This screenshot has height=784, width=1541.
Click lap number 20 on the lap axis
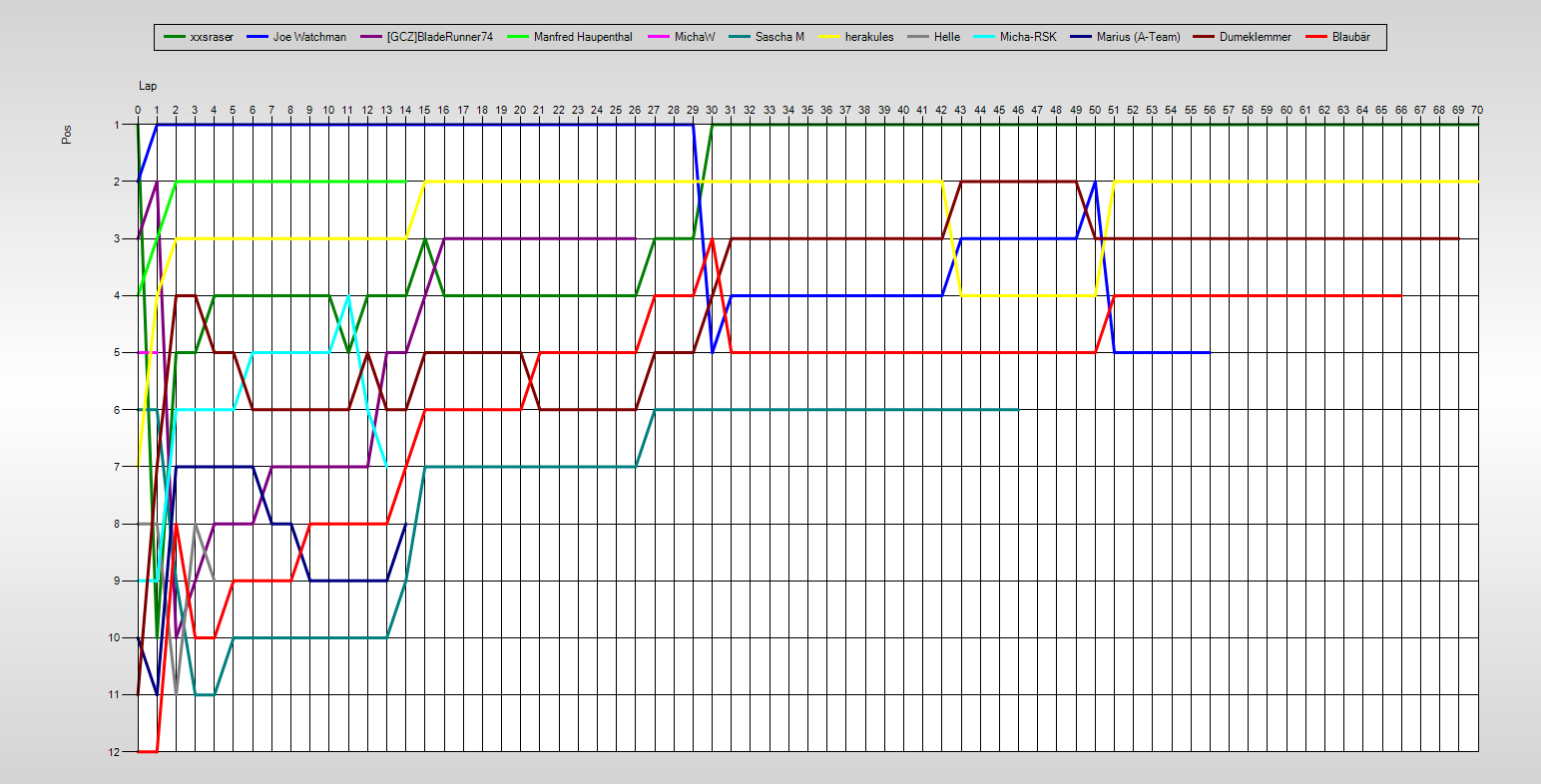(x=520, y=110)
